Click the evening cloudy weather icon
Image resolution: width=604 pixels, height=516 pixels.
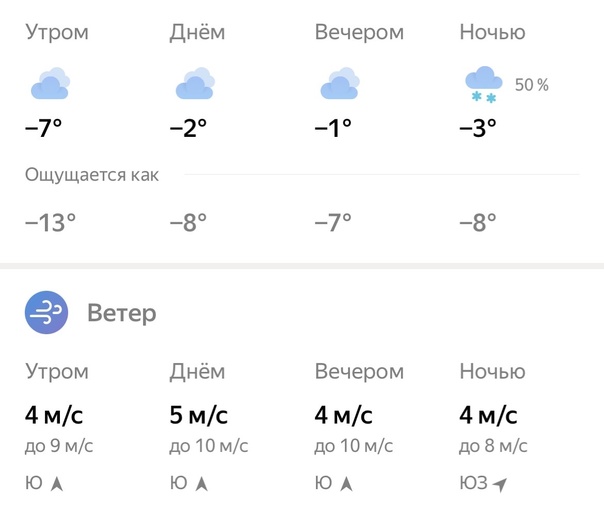[x=340, y=84]
